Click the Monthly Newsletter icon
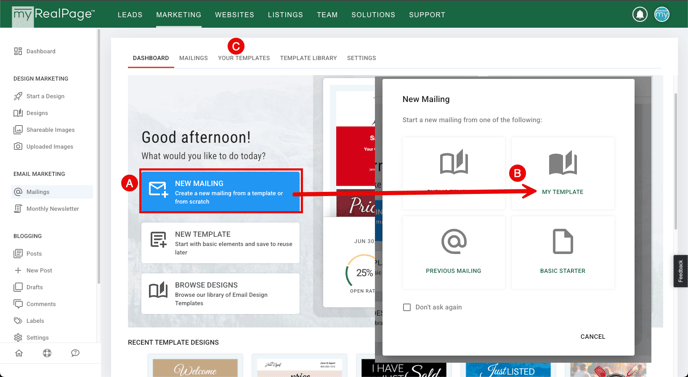 pyautogui.click(x=18, y=209)
